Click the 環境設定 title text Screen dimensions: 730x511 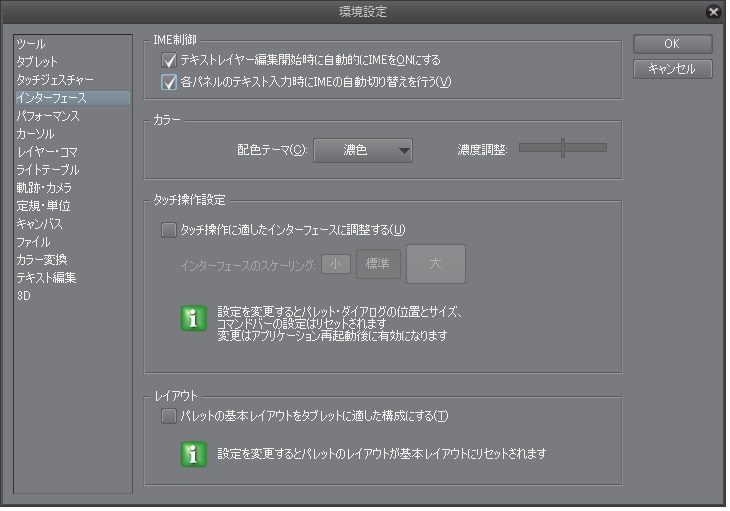(x=363, y=12)
